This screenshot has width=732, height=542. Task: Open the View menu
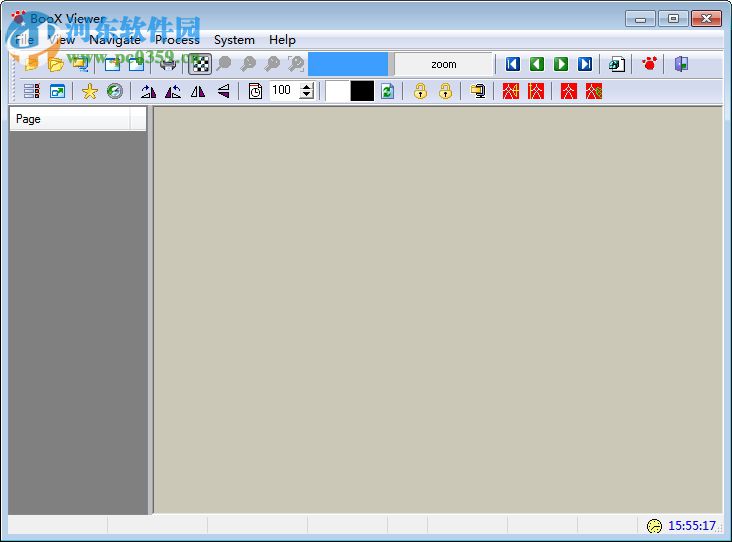tap(62, 40)
